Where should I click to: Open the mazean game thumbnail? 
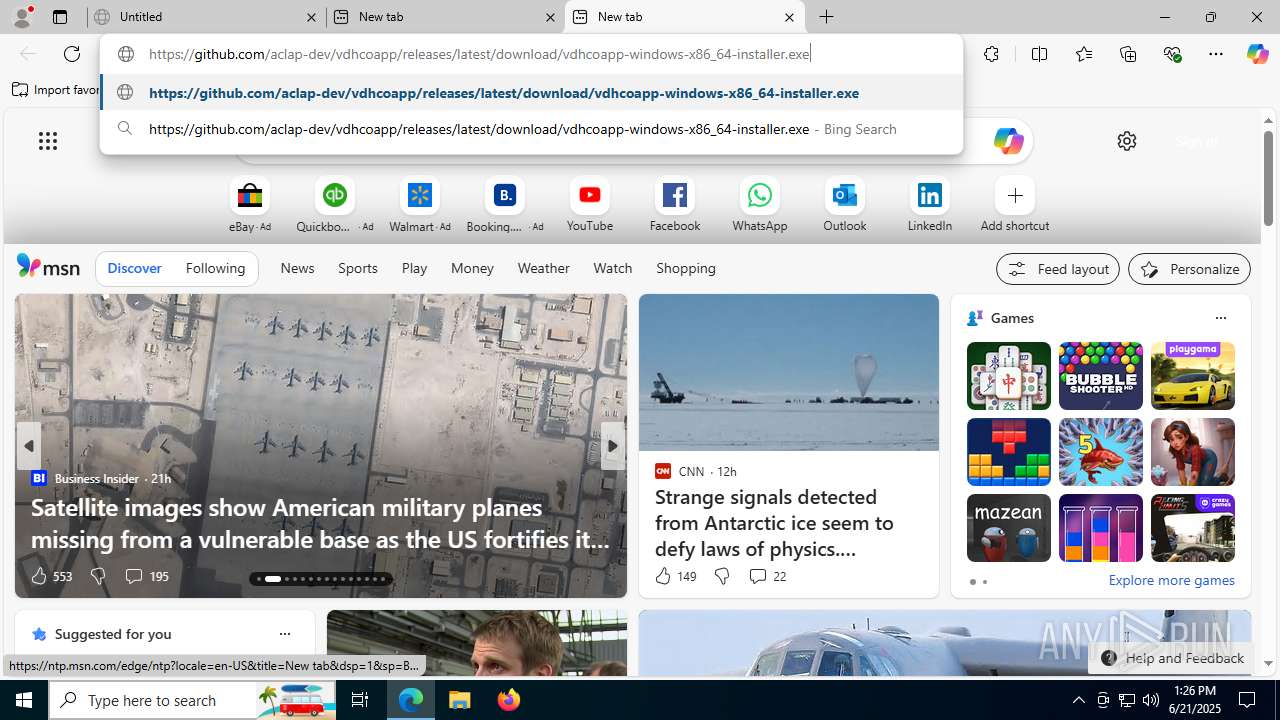coord(1008,528)
